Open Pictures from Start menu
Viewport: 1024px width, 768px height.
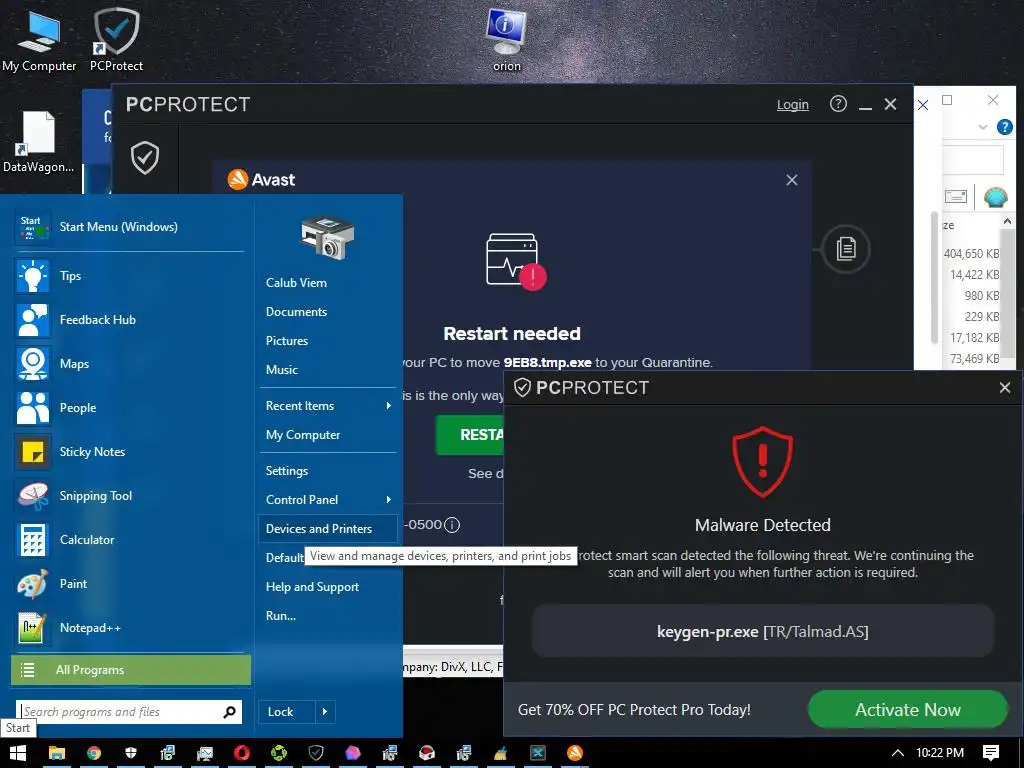(x=287, y=341)
